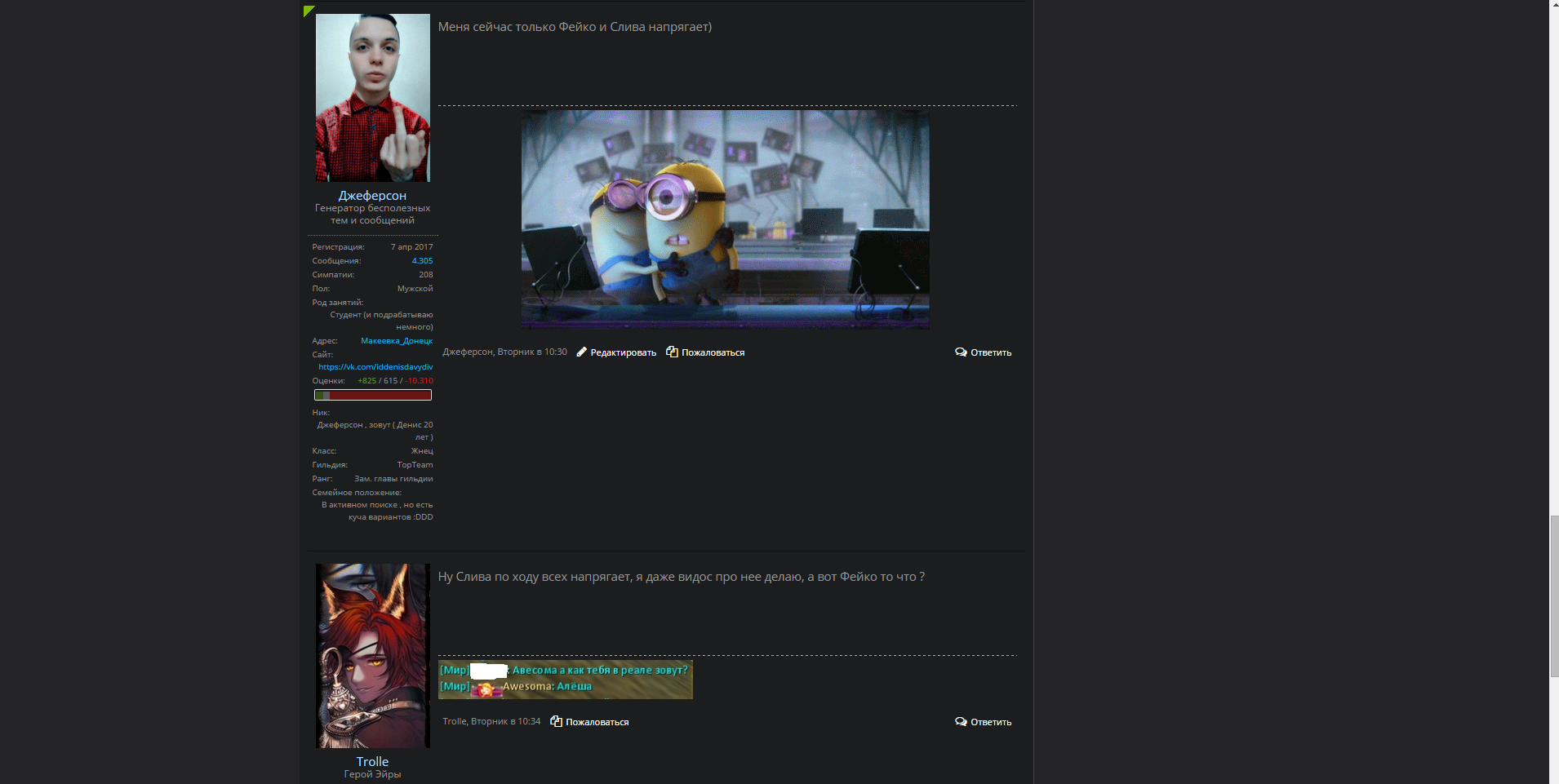
Task: Click the '7 апр 2017' registration date
Action: click(411, 247)
